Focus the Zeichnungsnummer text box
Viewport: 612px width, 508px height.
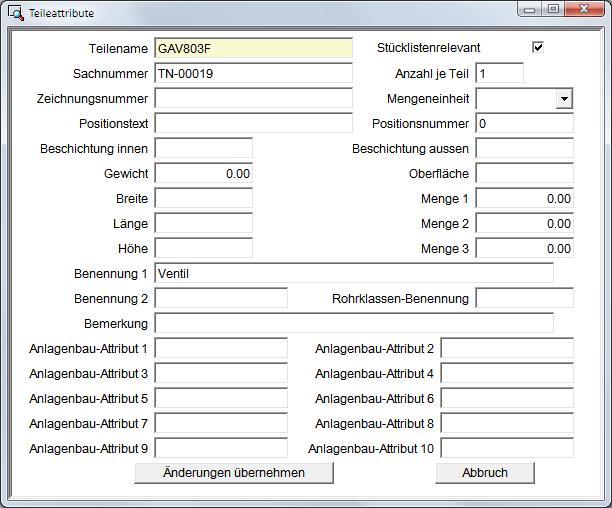pos(253,98)
